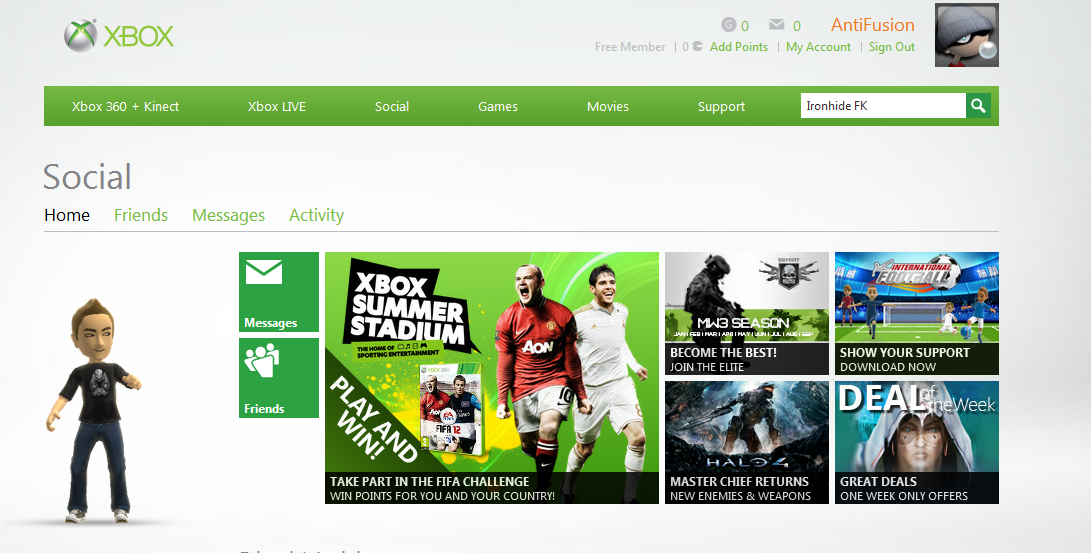Click the Social page heading
1091x553 pixels.
87,177
